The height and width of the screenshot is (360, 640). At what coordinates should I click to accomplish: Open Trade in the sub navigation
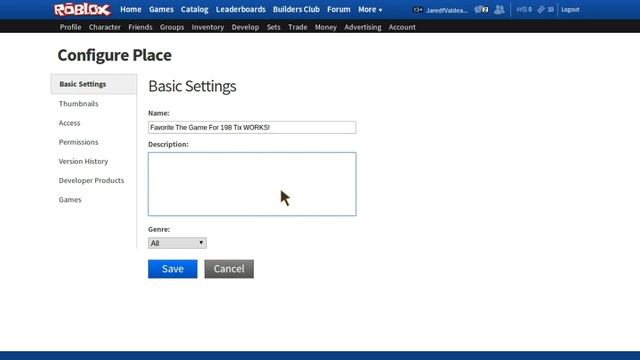click(x=298, y=27)
